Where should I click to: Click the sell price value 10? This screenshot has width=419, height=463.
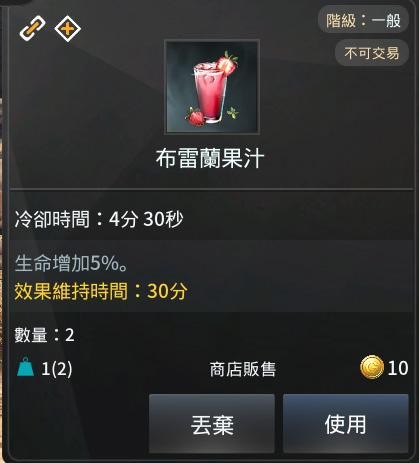(x=398, y=368)
